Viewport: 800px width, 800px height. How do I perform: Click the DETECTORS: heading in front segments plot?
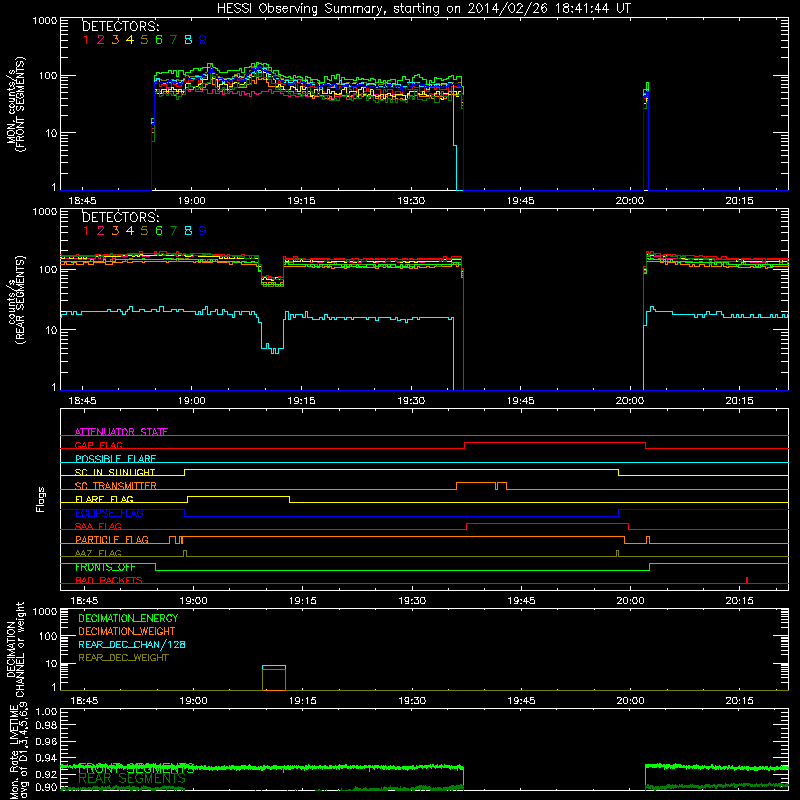pos(120,26)
